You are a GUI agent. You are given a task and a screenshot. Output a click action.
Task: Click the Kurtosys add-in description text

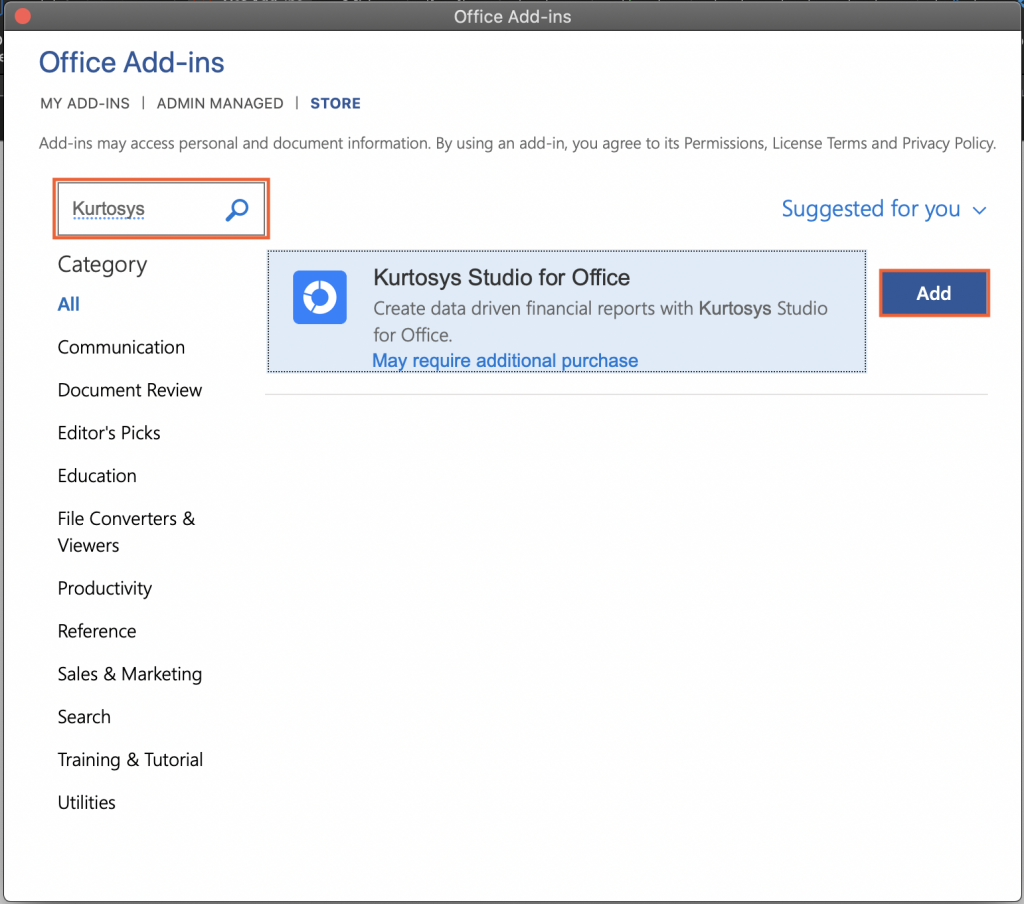click(600, 321)
